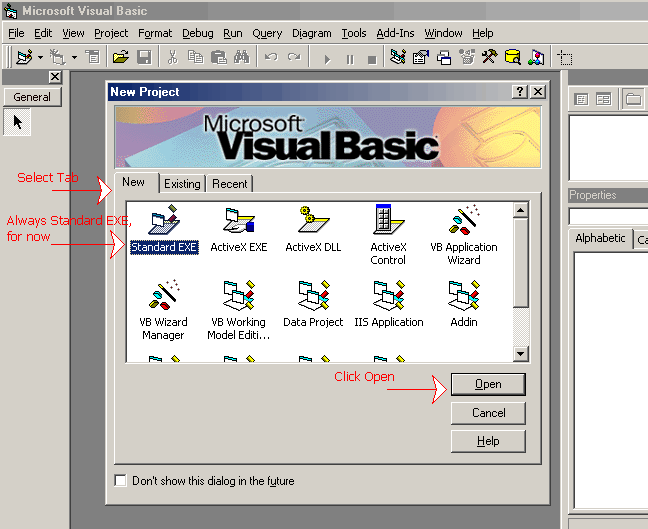Click the project list scroll down arrow
The image size is (648, 529).
click(x=520, y=354)
